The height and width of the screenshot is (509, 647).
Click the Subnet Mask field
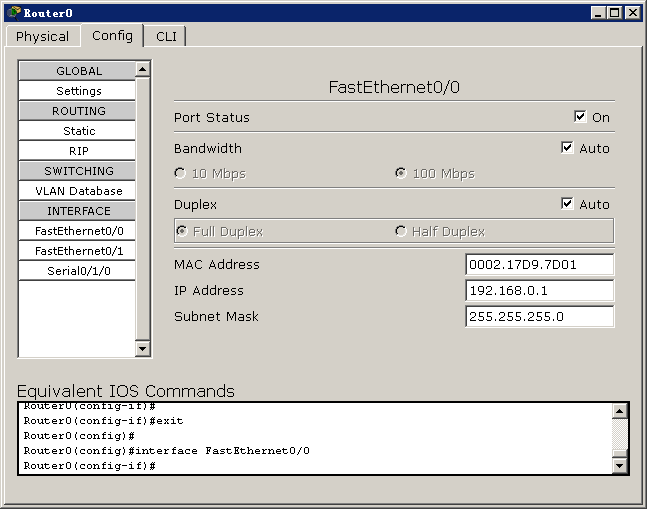pos(539,317)
